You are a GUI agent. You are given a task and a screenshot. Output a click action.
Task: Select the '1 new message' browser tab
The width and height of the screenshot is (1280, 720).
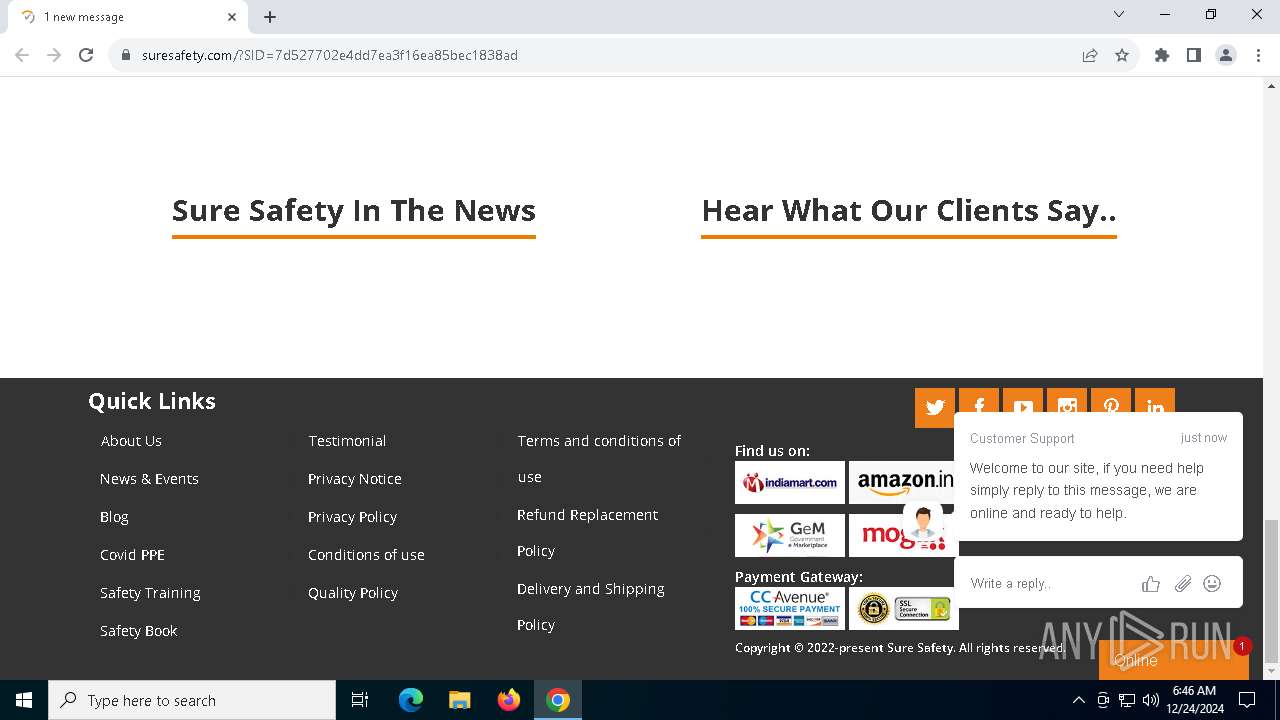(127, 17)
